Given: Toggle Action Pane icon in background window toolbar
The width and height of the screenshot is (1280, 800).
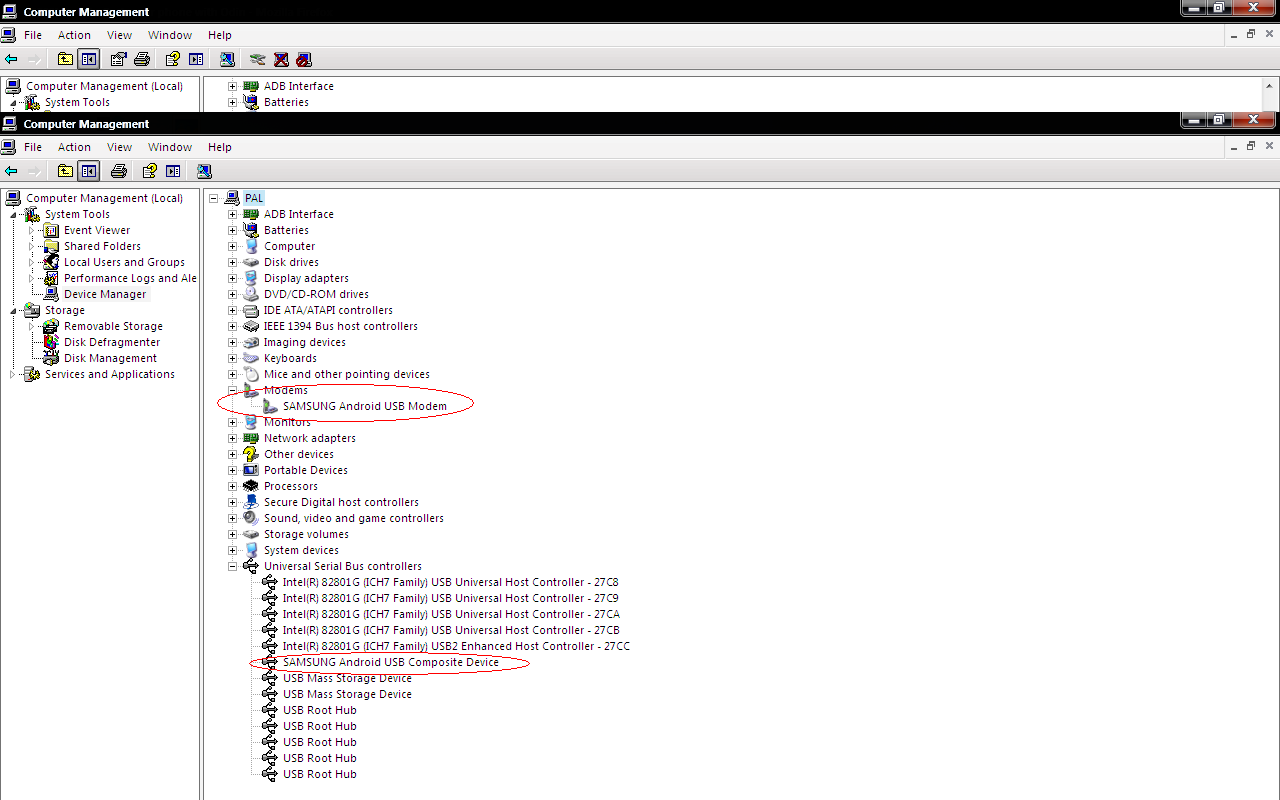Looking at the screenshot, I should [x=196, y=59].
